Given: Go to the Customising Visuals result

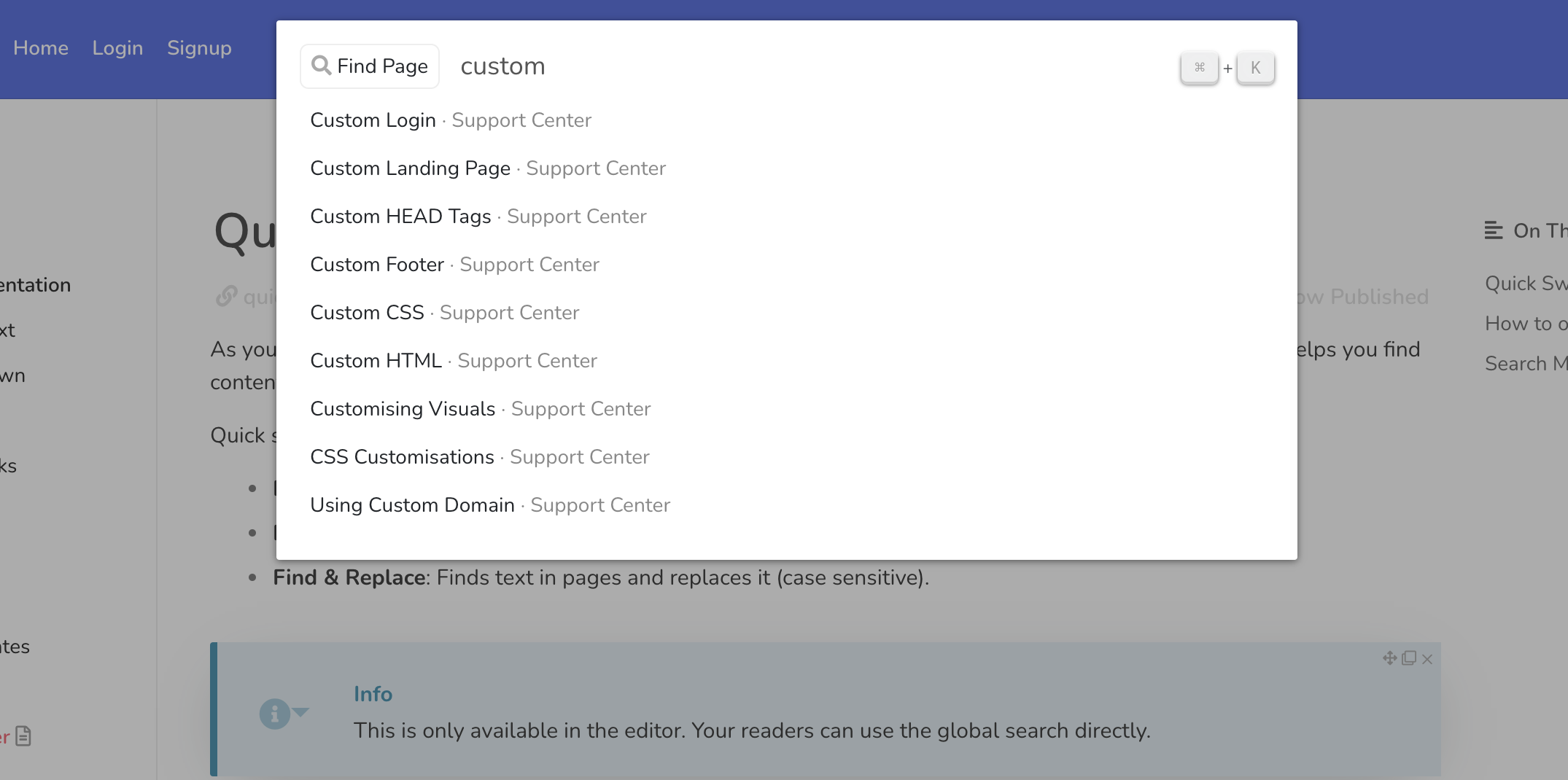Looking at the screenshot, I should coord(403,409).
